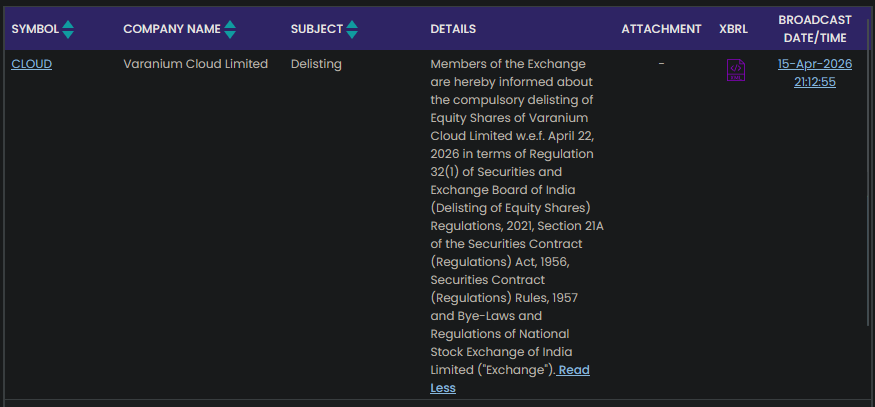Click the delisting details paragraph text
Image resolution: width=875 pixels, height=407 pixels.
coord(517,217)
